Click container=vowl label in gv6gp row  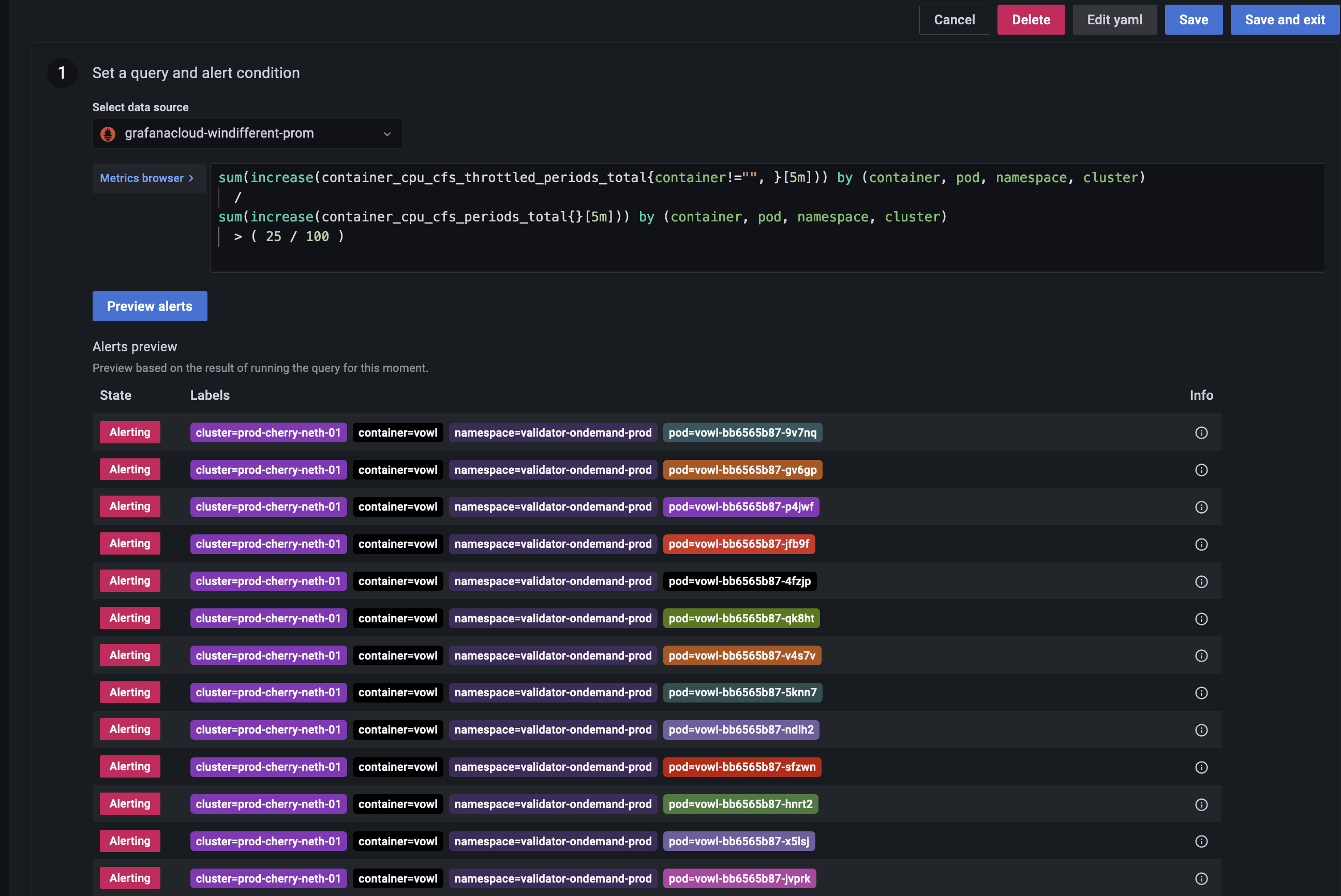click(398, 470)
